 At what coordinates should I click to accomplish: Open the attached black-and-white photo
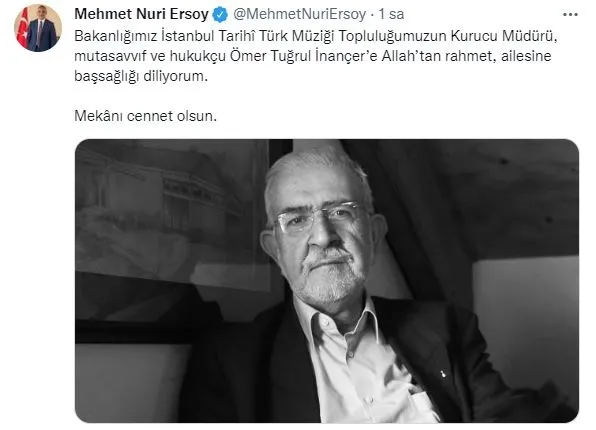coord(327,281)
